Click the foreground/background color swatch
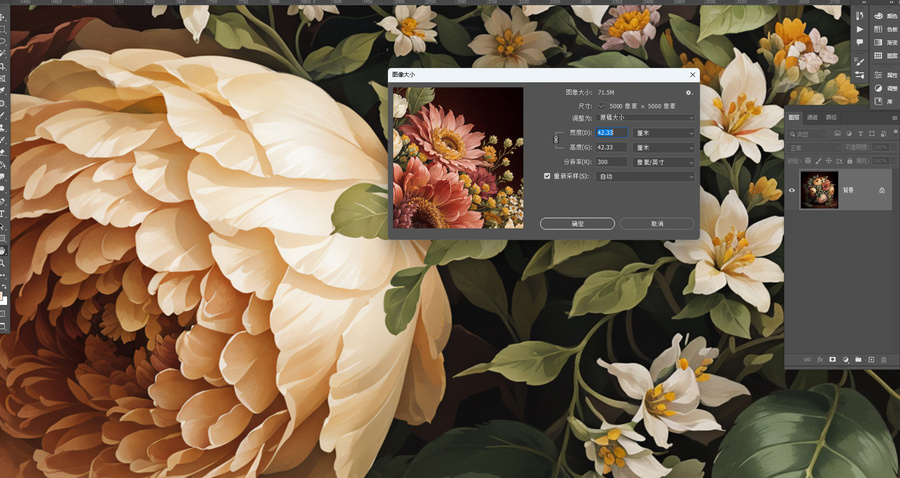Image resolution: width=900 pixels, height=478 pixels. click(x=3, y=300)
